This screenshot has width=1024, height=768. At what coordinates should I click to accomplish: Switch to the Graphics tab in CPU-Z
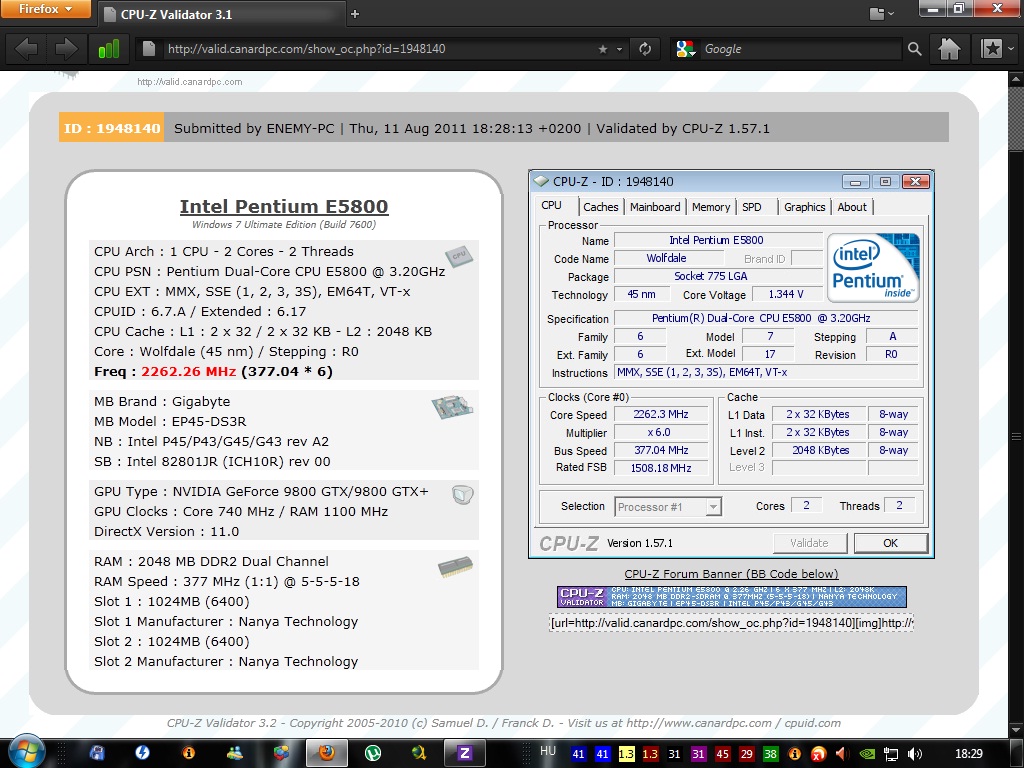tap(805, 207)
